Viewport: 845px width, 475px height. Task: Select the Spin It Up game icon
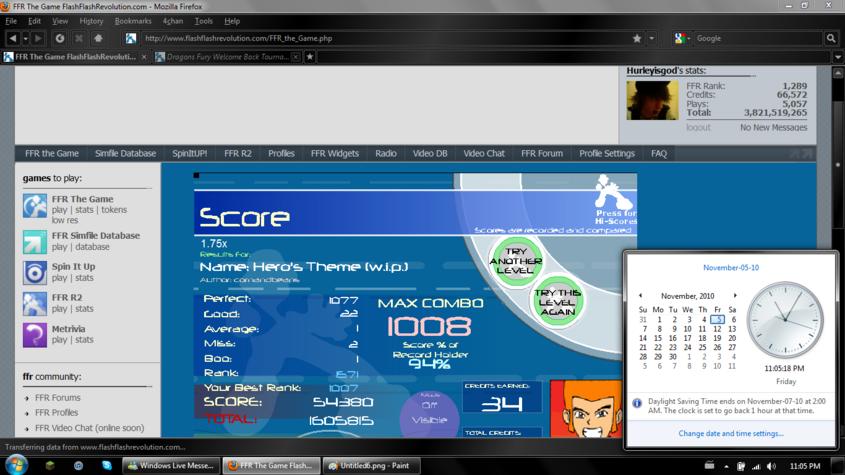34,272
